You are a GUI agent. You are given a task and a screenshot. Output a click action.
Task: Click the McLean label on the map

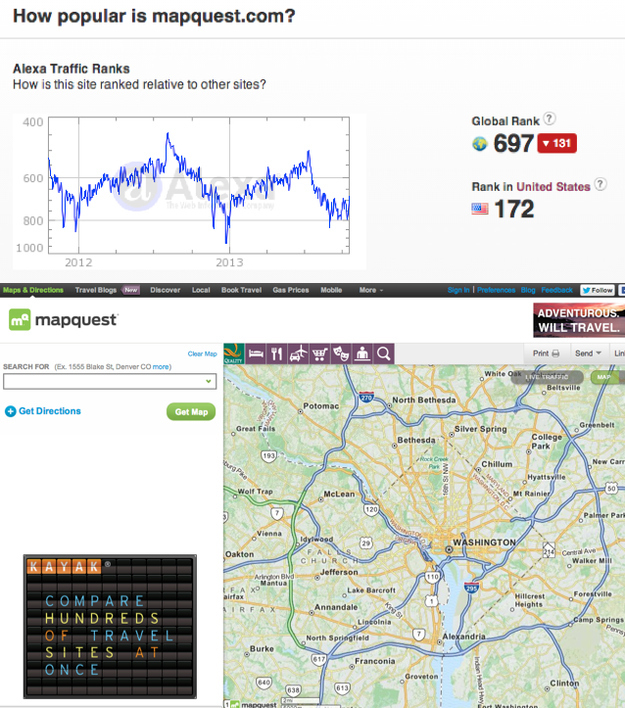pyautogui.click(x=339, y=494)
